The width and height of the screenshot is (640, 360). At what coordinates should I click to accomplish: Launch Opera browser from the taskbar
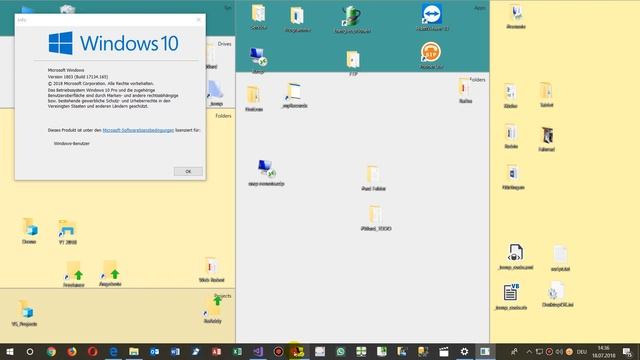(93, 351)
